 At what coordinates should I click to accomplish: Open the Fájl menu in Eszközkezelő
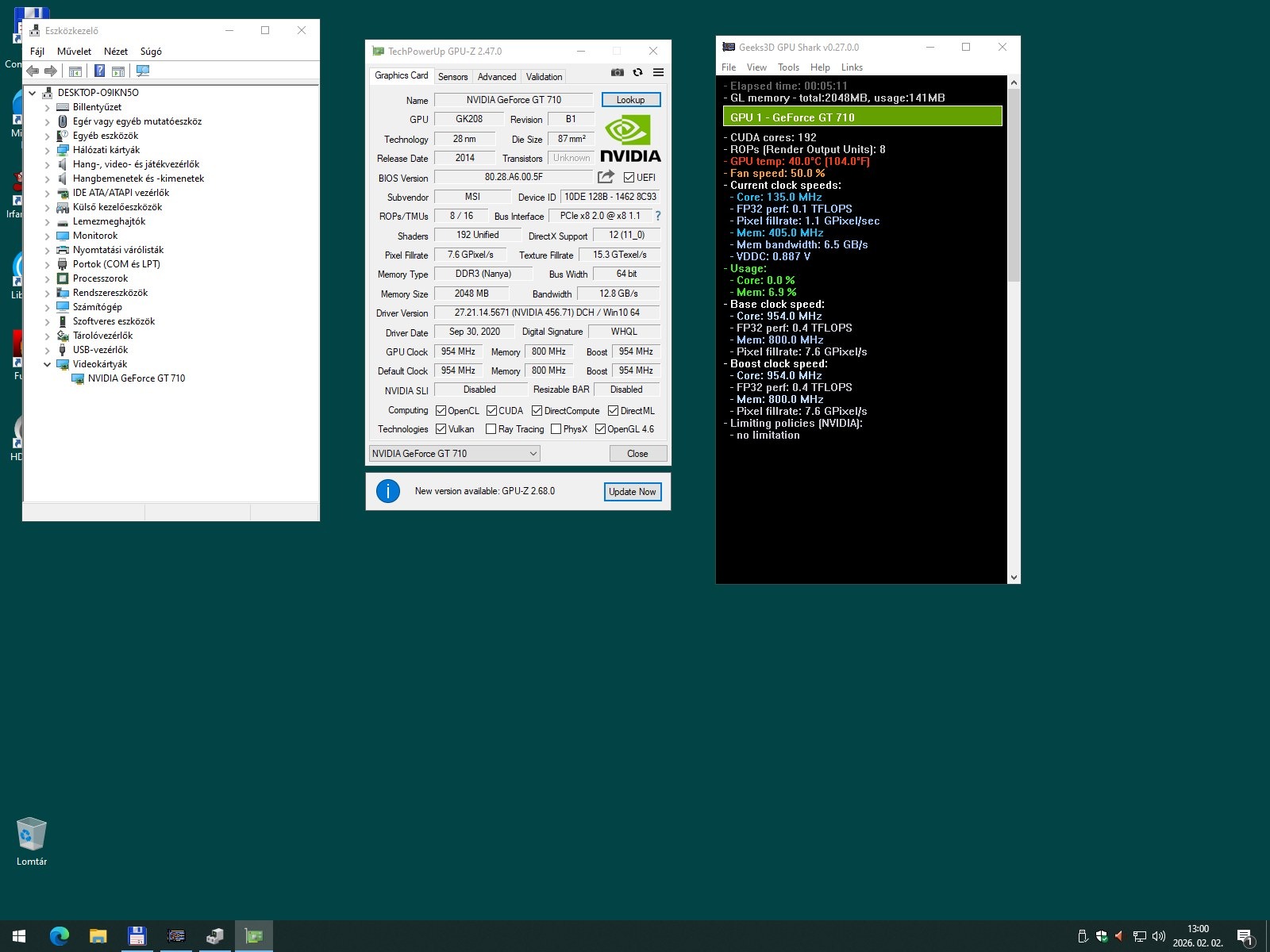click(37, 51)
